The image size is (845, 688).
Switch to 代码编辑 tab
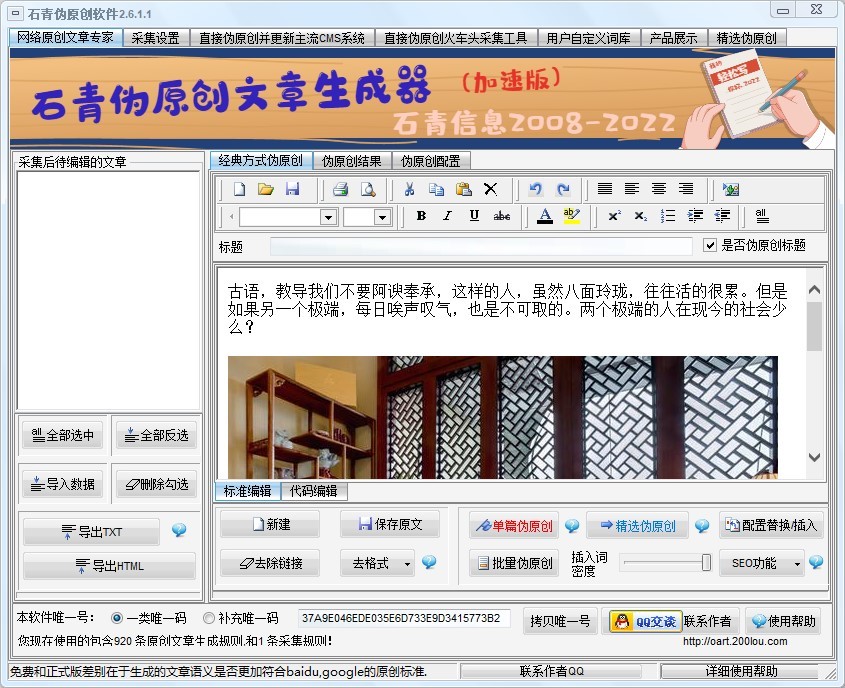pyautogui.click(x=314, y=491)
